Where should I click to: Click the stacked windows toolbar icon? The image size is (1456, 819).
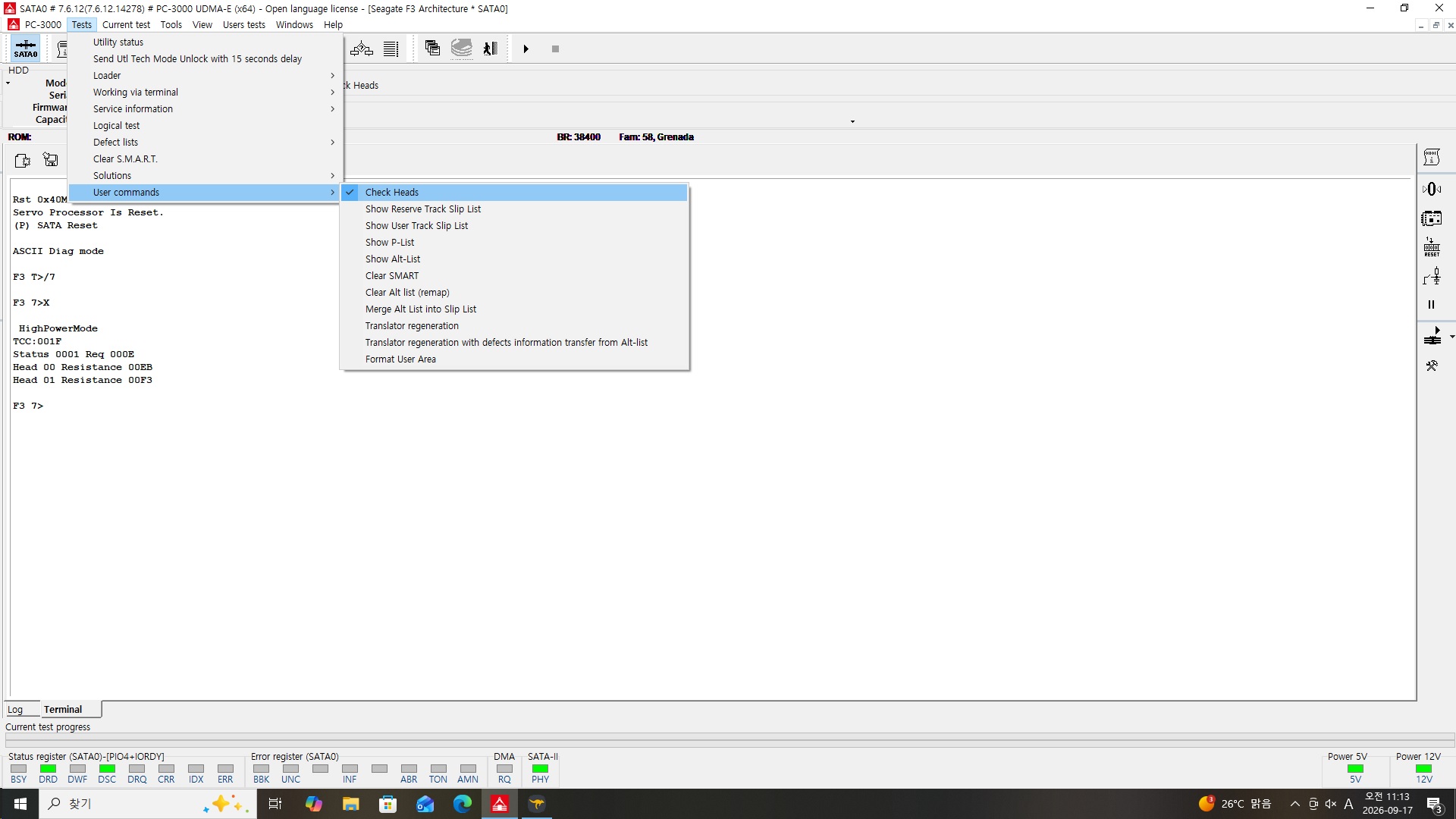[x=432, y=49]
